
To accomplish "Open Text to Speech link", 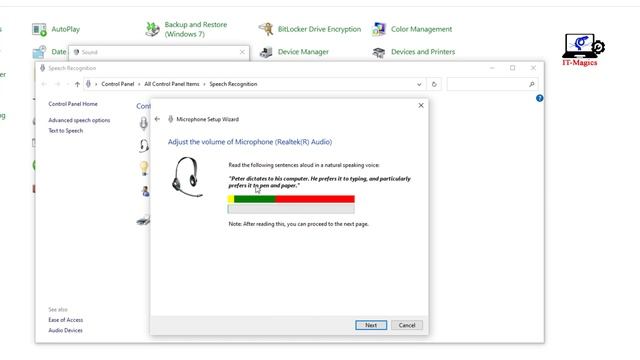I will coord(66,131).
